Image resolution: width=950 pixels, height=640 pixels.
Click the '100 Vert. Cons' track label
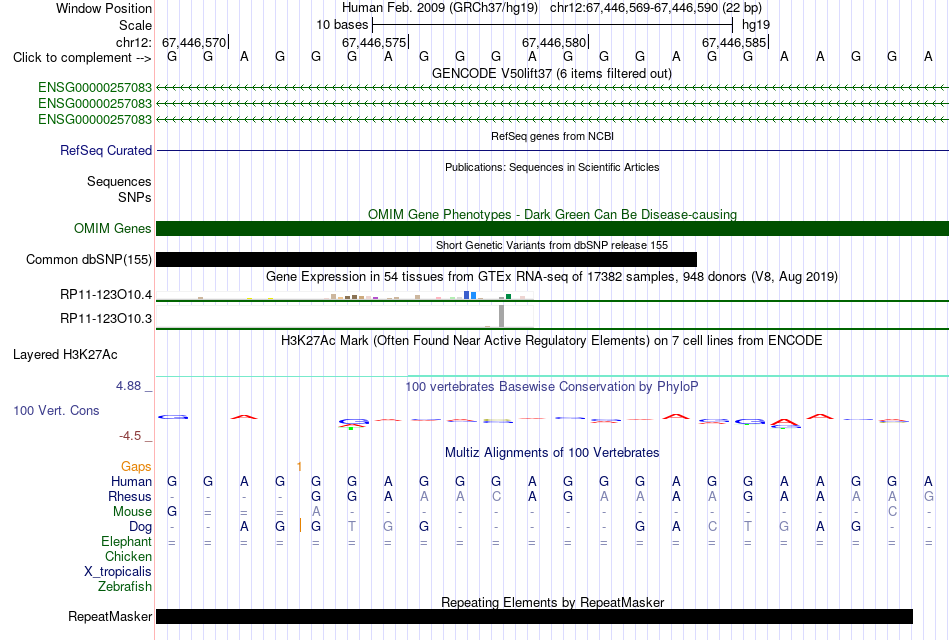(x=56, y=410)
